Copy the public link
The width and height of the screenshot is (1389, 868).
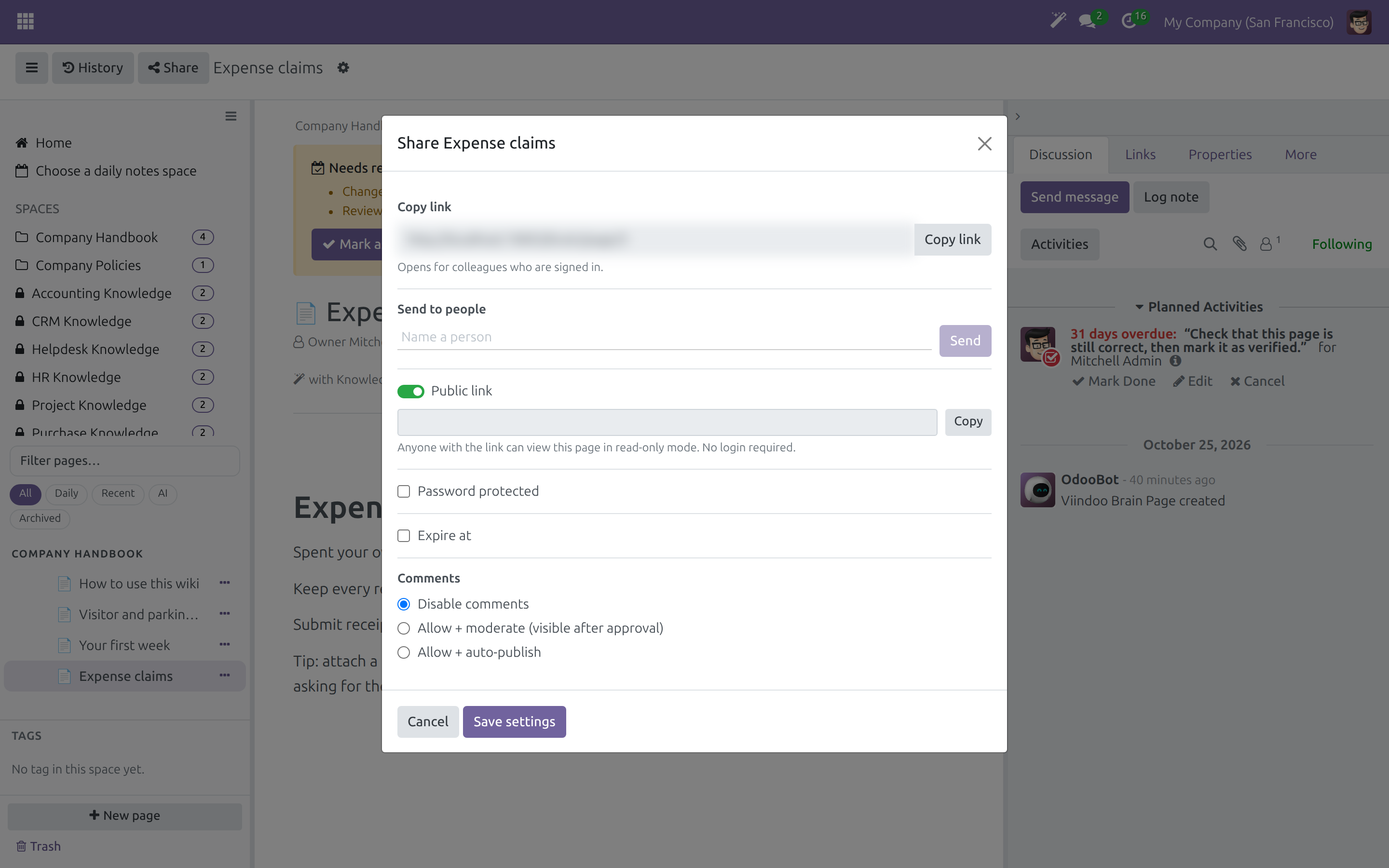(x=967, y=421)
